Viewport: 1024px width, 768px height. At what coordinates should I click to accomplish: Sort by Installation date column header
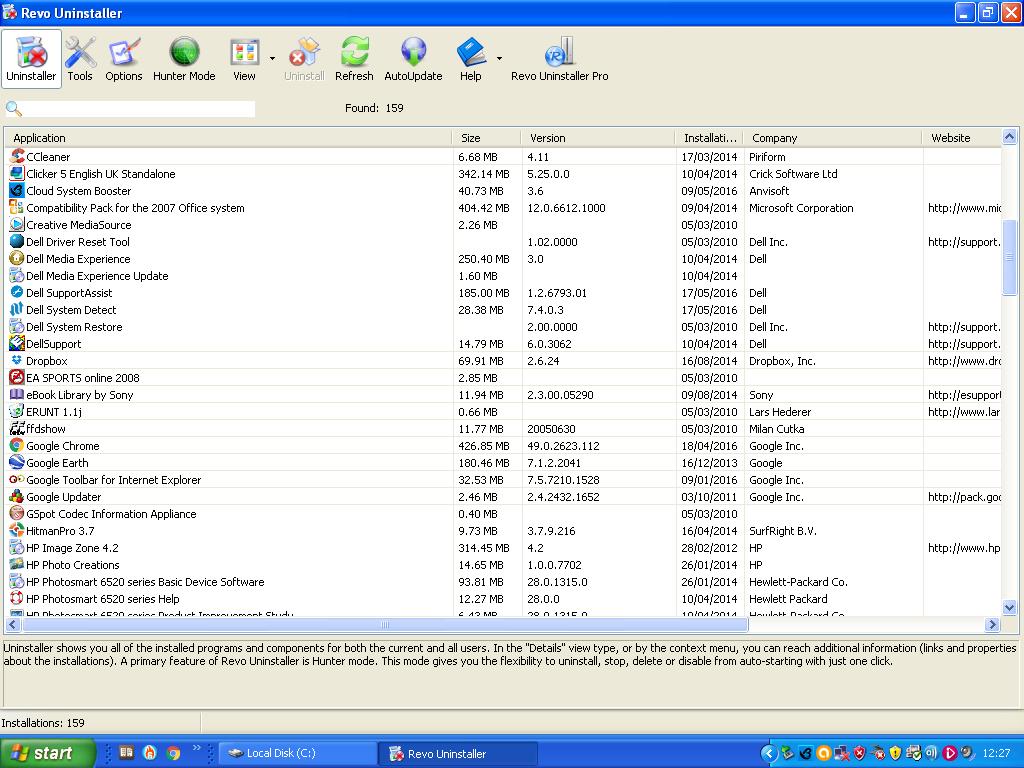click(x=709, y=138)
